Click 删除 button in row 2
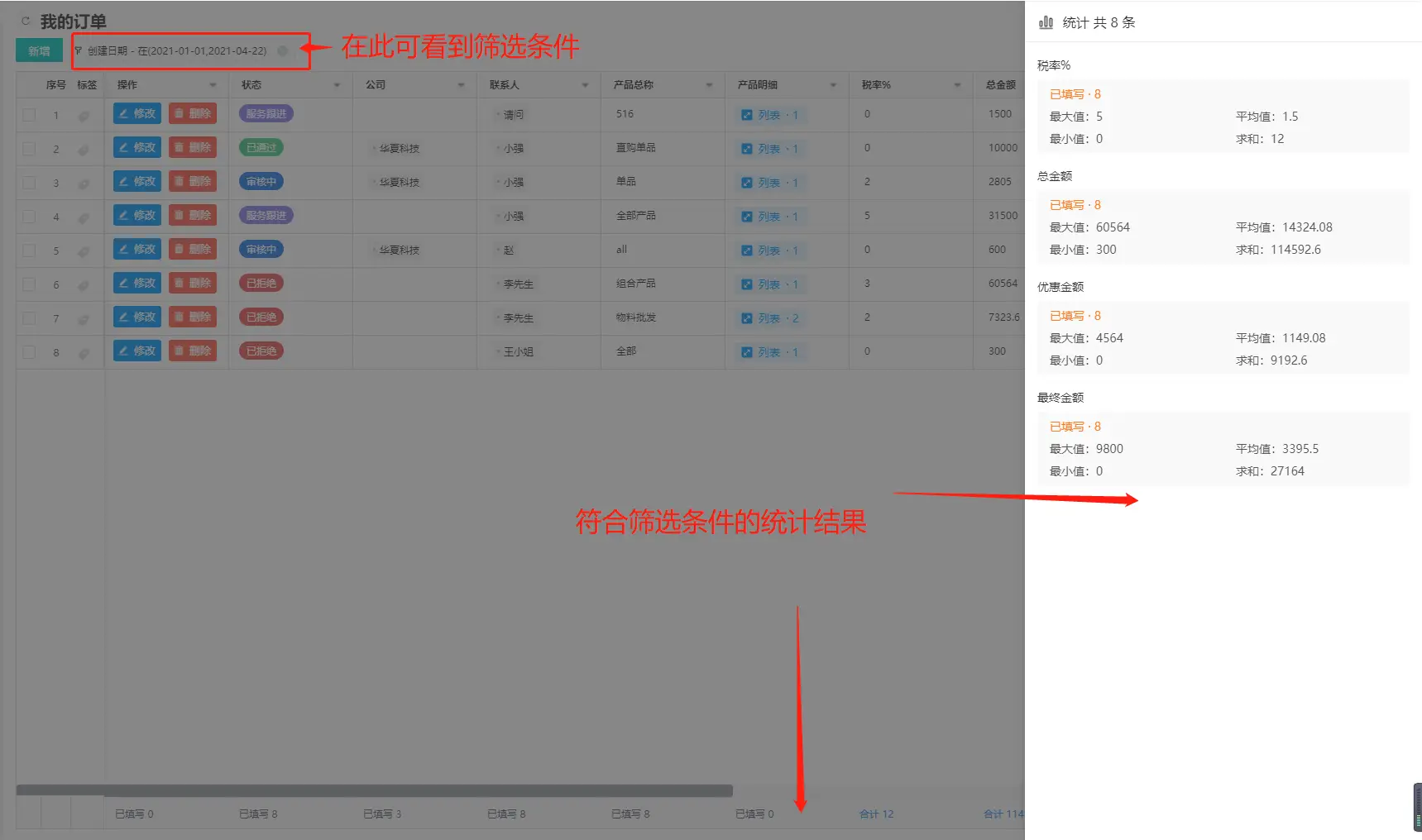The height and width of the screenshot is (840, 1422). (193, 148)
